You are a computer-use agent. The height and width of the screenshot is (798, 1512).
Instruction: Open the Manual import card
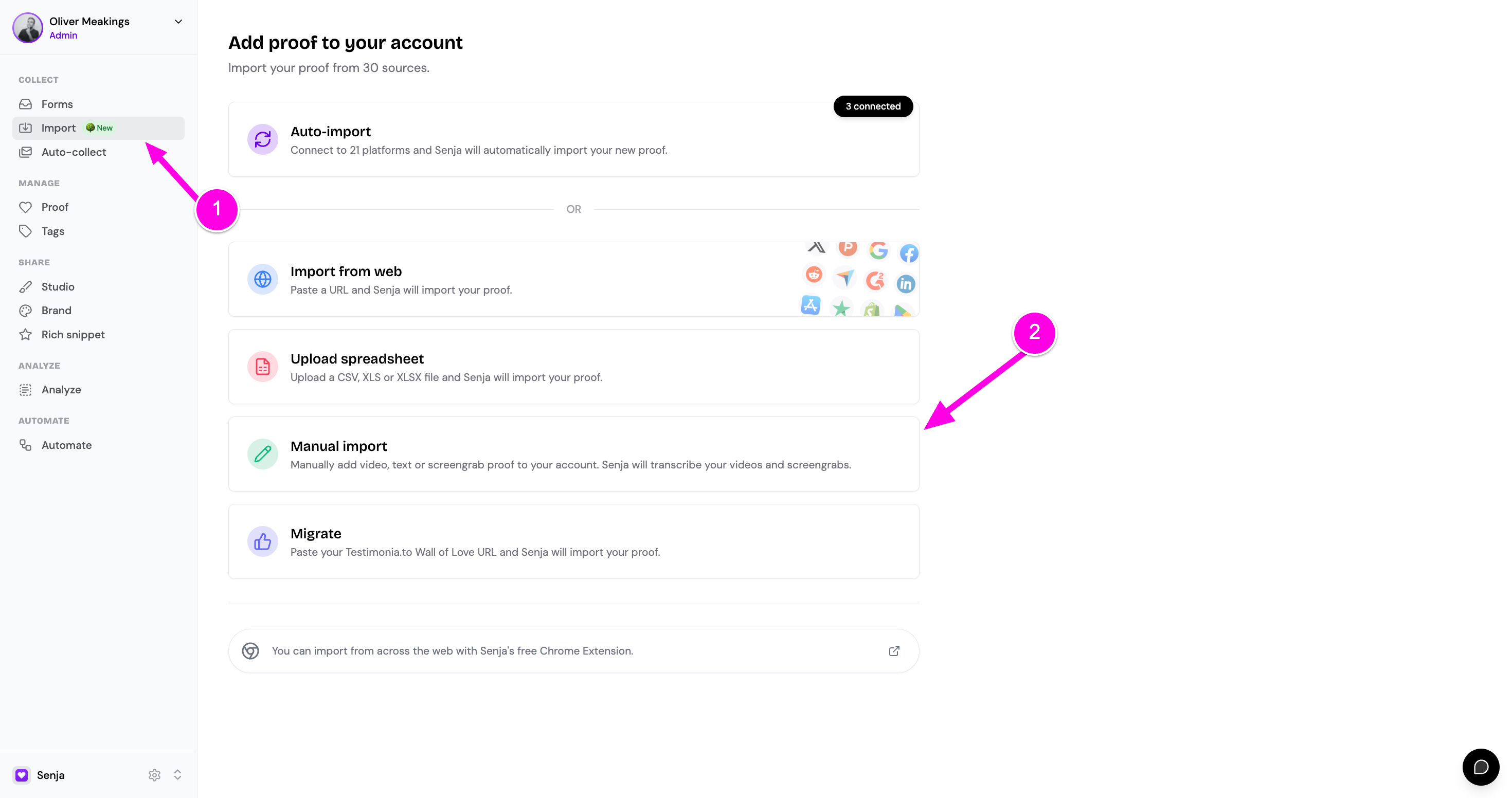click(x=573, y=454)
